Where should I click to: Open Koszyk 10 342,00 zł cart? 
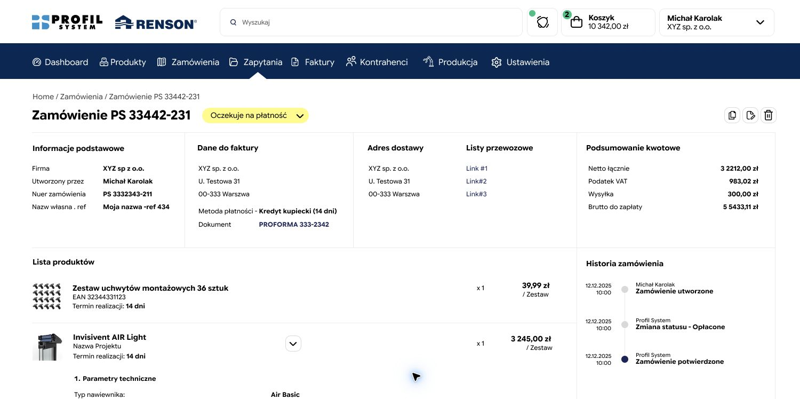(x=608, y=22)
